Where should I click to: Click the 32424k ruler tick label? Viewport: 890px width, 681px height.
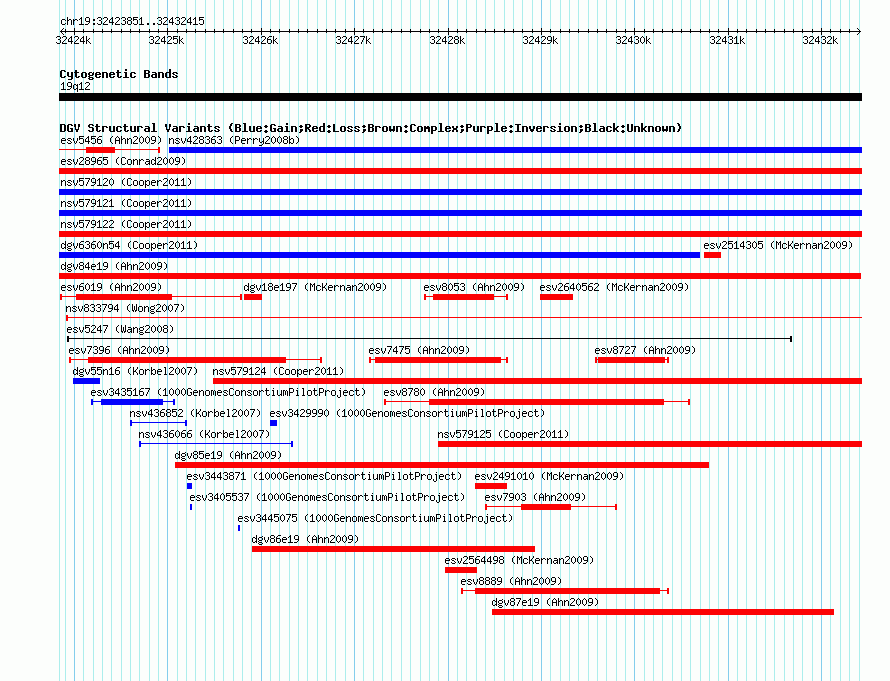tap(73, 40)
